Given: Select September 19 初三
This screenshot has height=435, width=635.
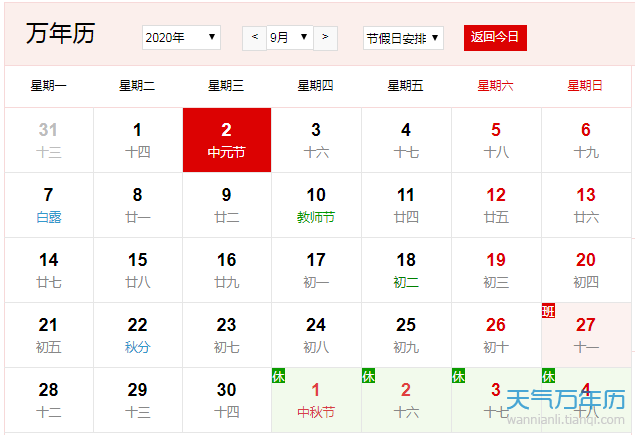Looking at the screenshot, I should point(496,270).
